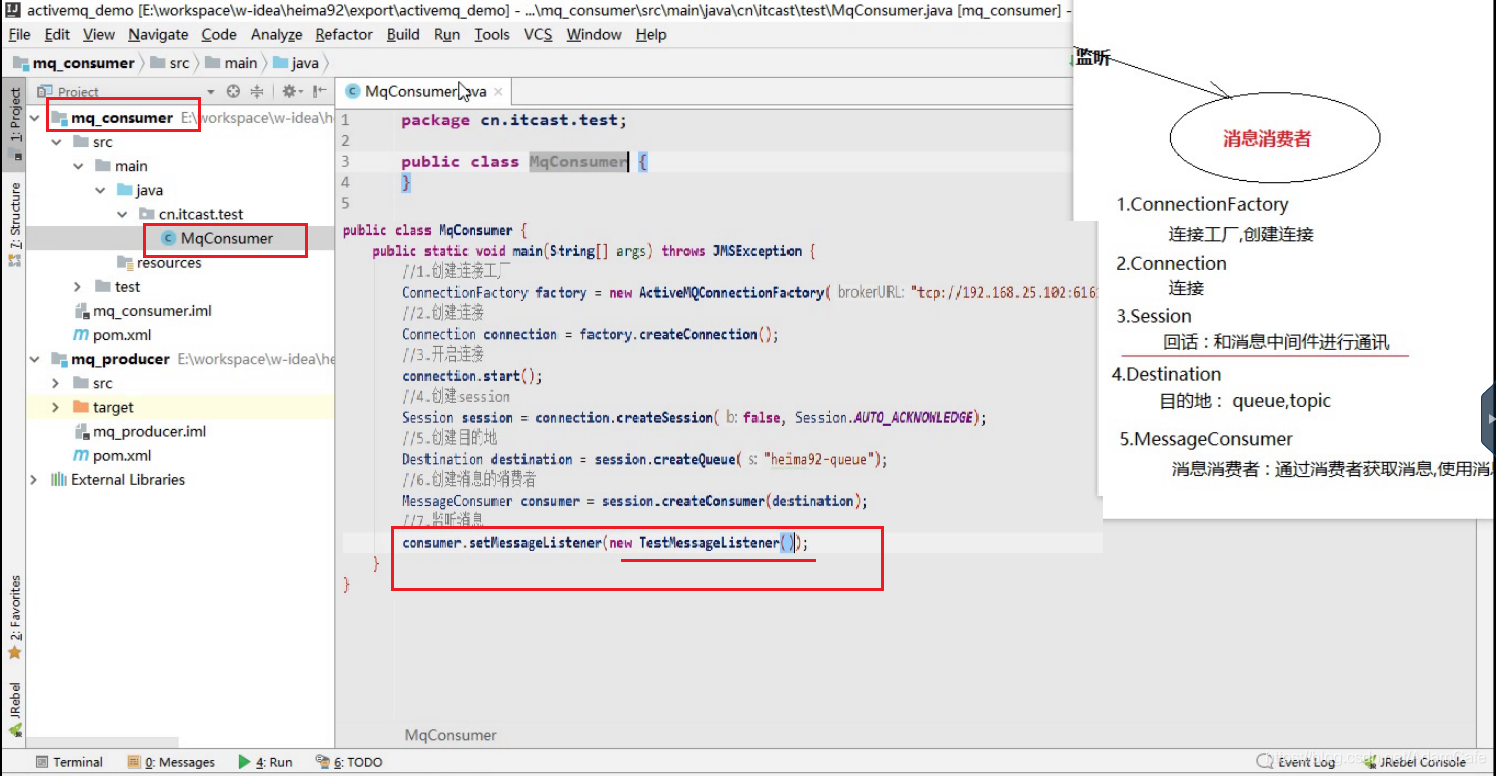The image size is (1496, 776).
Task: Expand the target folder node
Action: [x=58, y=407]
